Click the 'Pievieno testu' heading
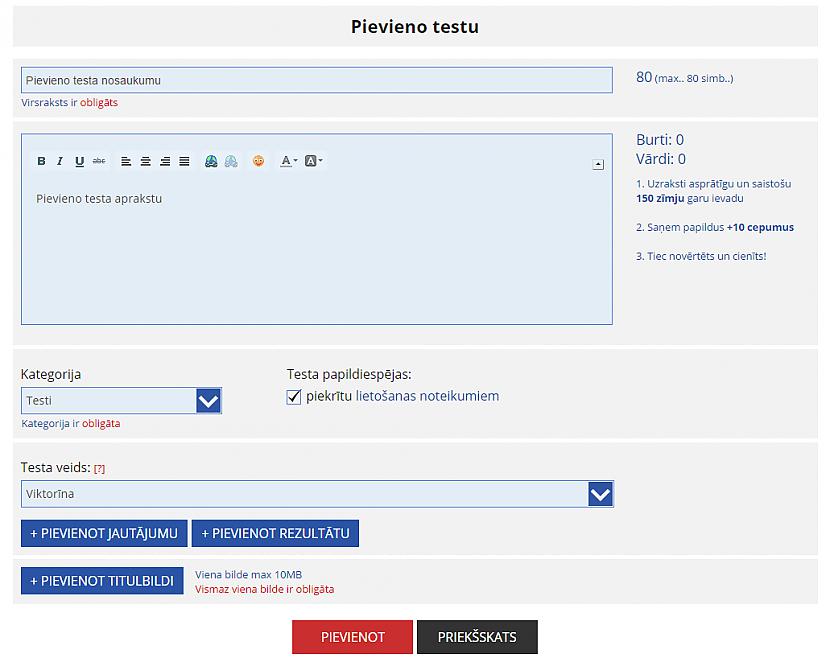830x662 pixels. click(x=415, y=26)
